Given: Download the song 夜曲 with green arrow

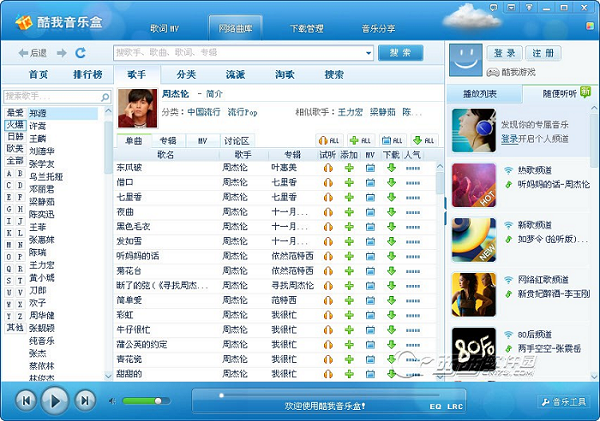Looking at the screenshot, I should pos(391,213).
